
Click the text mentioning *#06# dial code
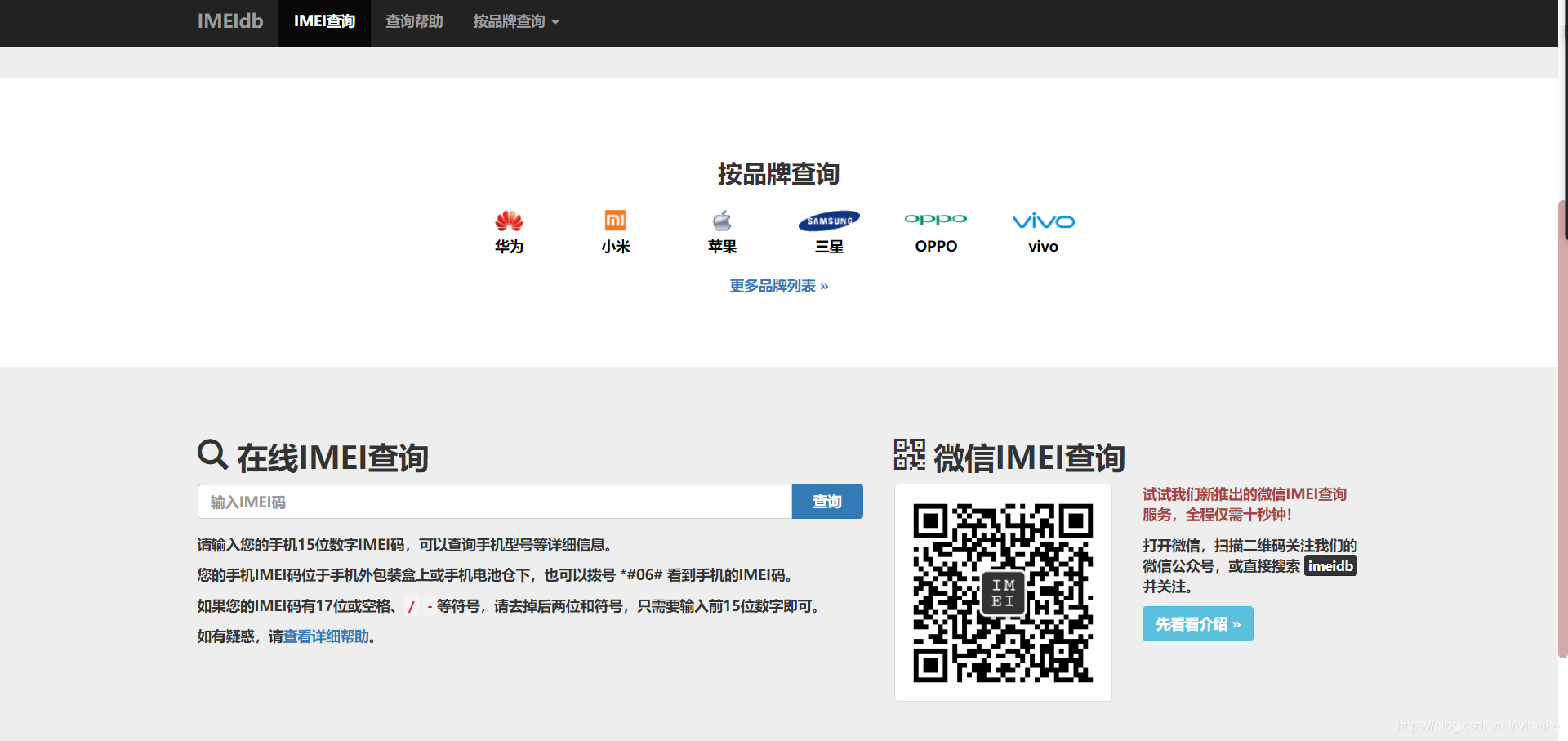coord(497,575)
